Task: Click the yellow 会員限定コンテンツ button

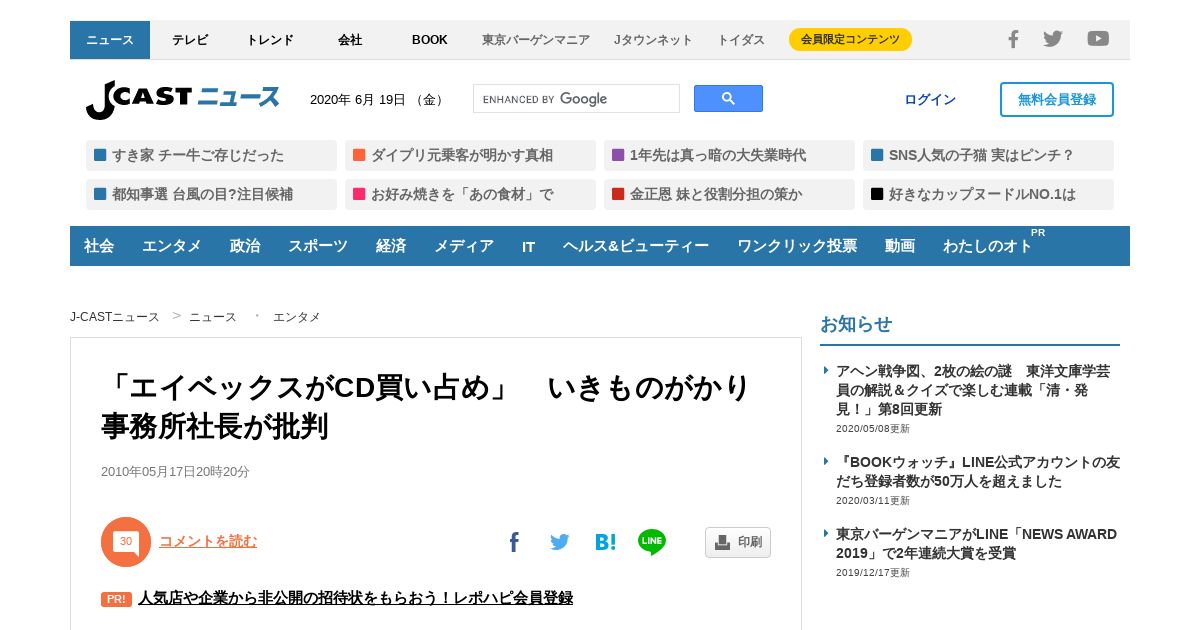Action: [850, 39]
